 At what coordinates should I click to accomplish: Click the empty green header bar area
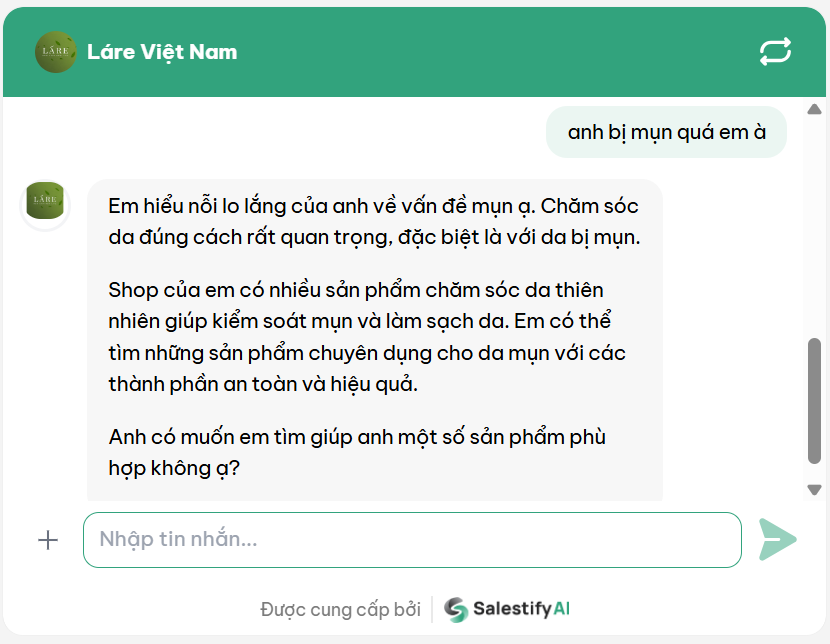(x=500, y=52)
